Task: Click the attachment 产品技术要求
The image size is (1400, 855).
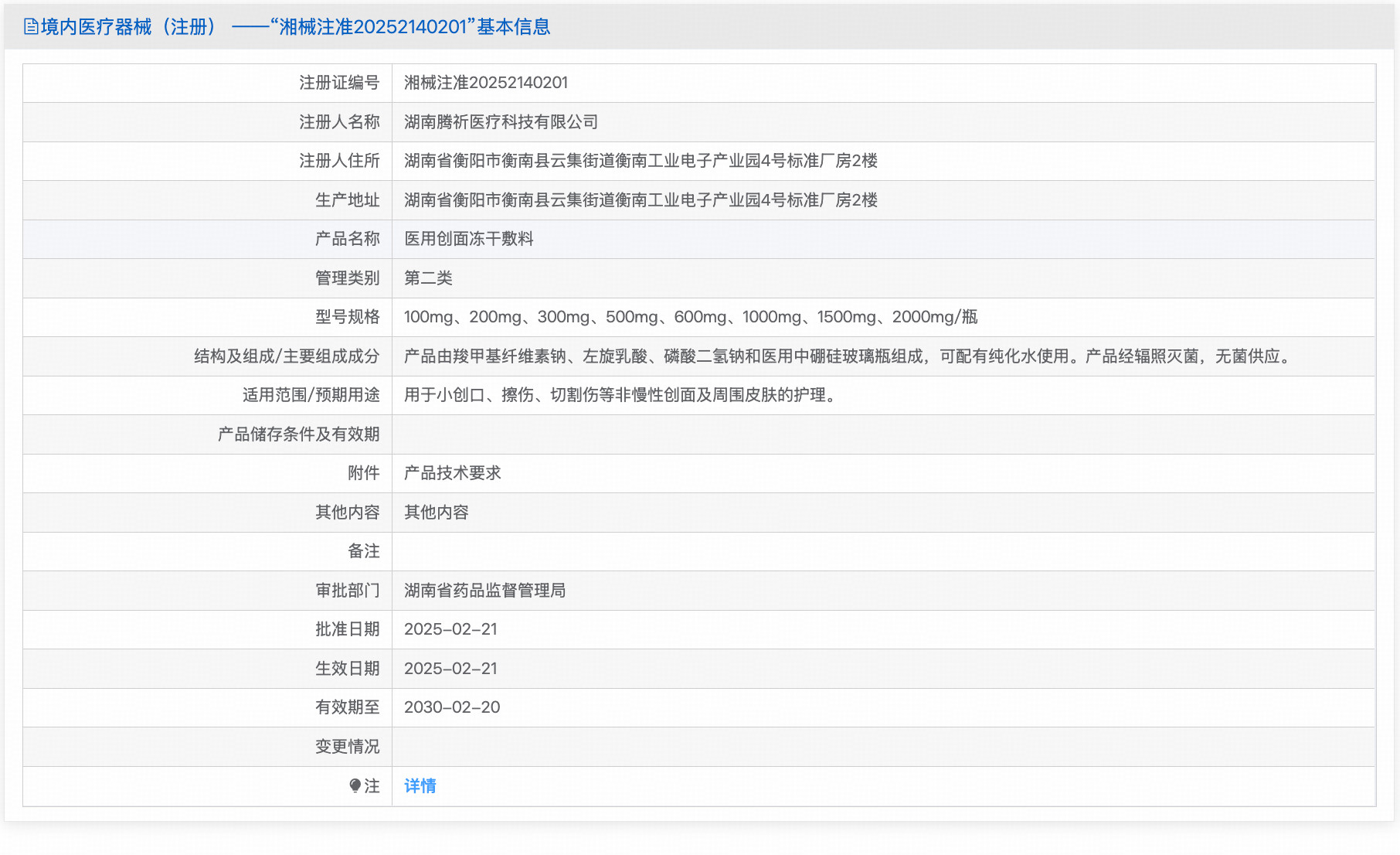Action: [452, 473]
